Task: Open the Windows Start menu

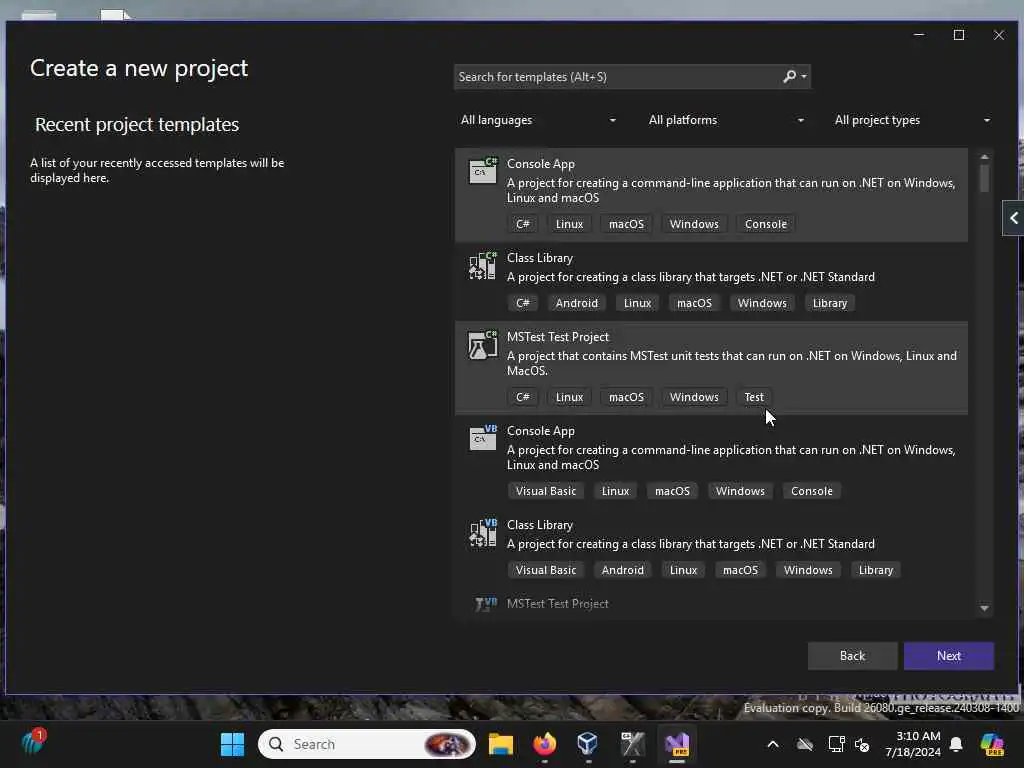Action: (x=232, y=744)
